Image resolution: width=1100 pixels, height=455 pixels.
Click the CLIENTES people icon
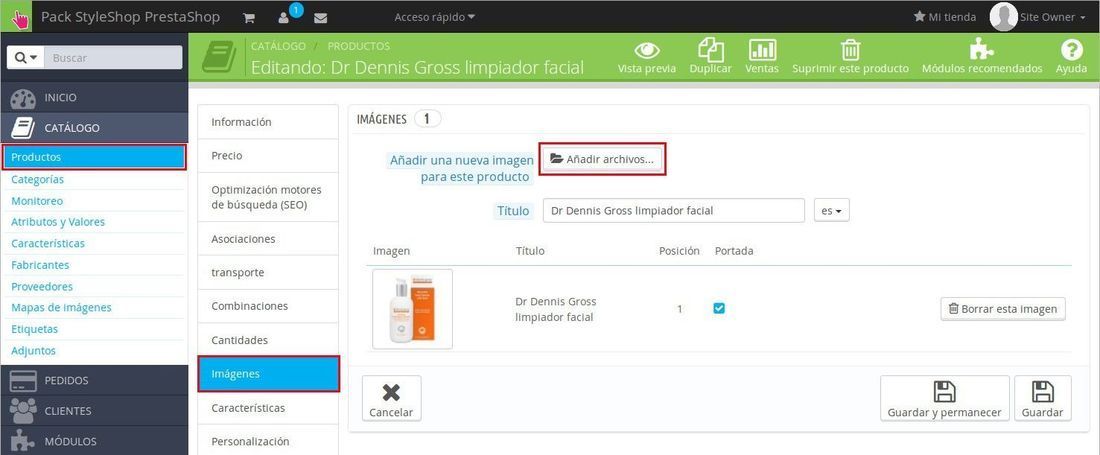[x=23, y=411]
